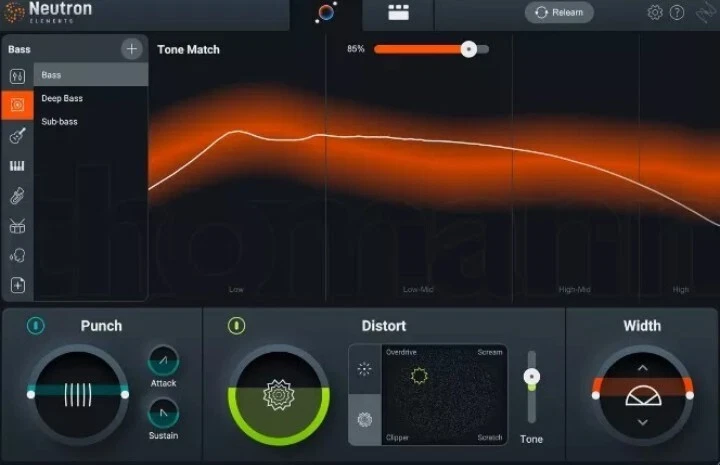Open the help question mark icon

point(677,12)
